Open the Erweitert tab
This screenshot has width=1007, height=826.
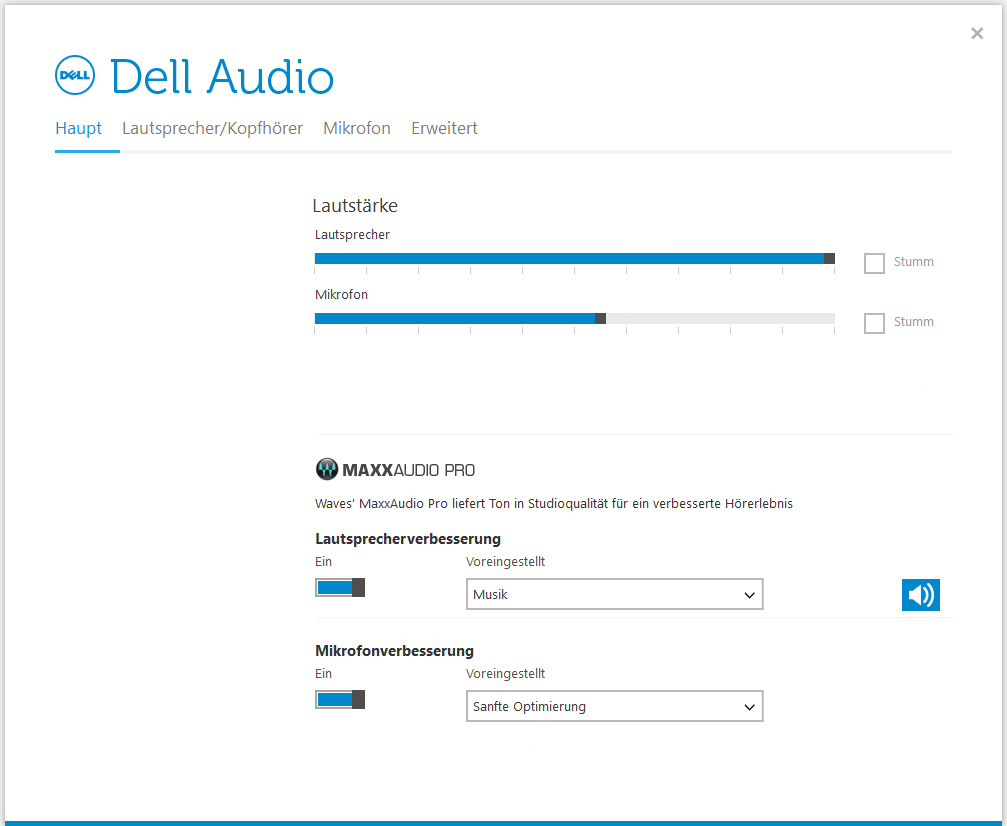pos(444,128)
